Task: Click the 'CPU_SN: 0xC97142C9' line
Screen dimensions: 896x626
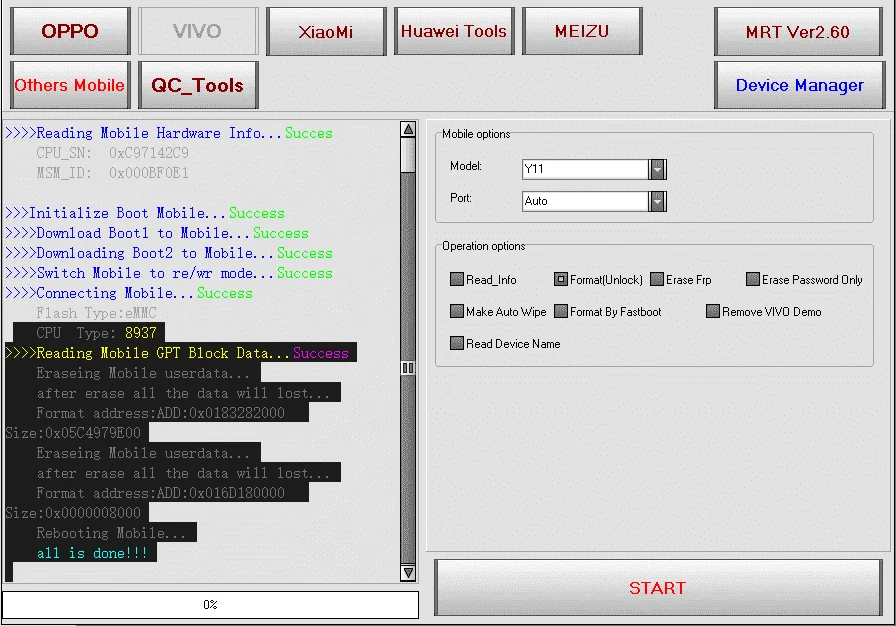Action: click(x=112, y=153)
